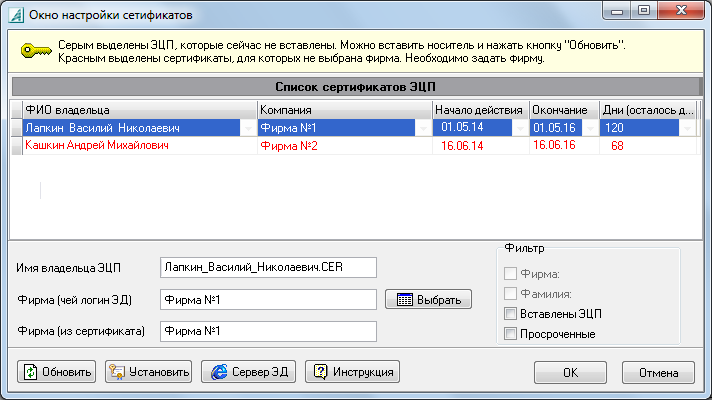
Task: Open Сервер ЭД via the browser icon button
Action: coord(248,372)
